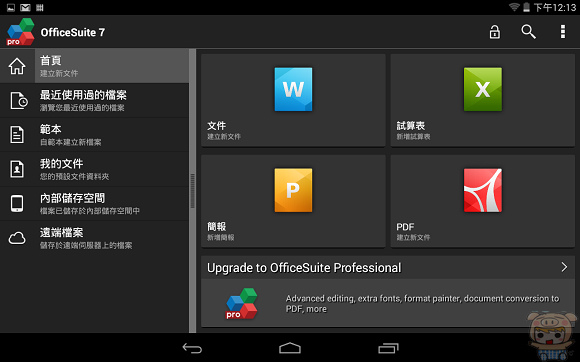
Task: Open the three-dot overflow menu
Action: [563, 32]
